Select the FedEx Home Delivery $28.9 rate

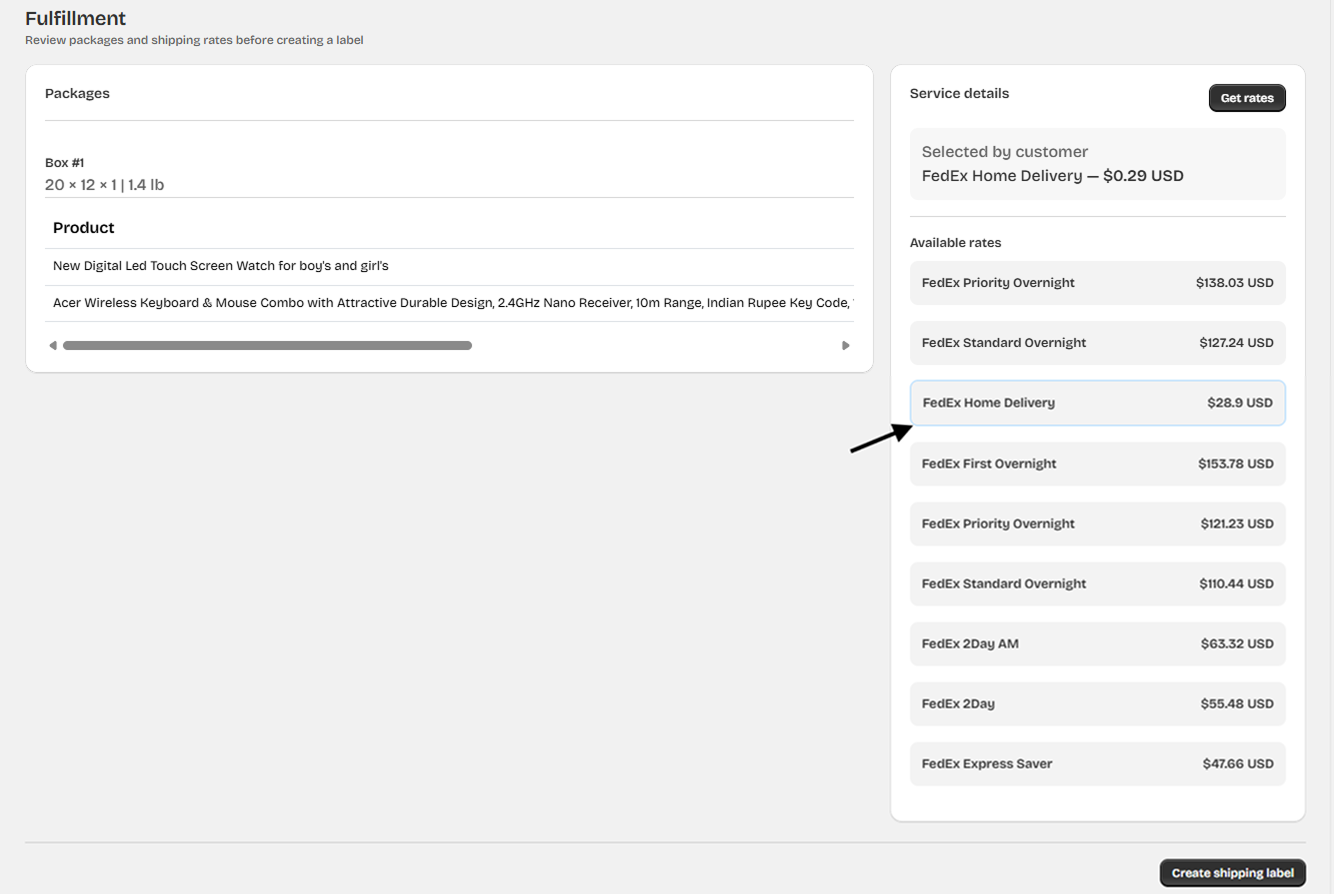pos(1097,403)
